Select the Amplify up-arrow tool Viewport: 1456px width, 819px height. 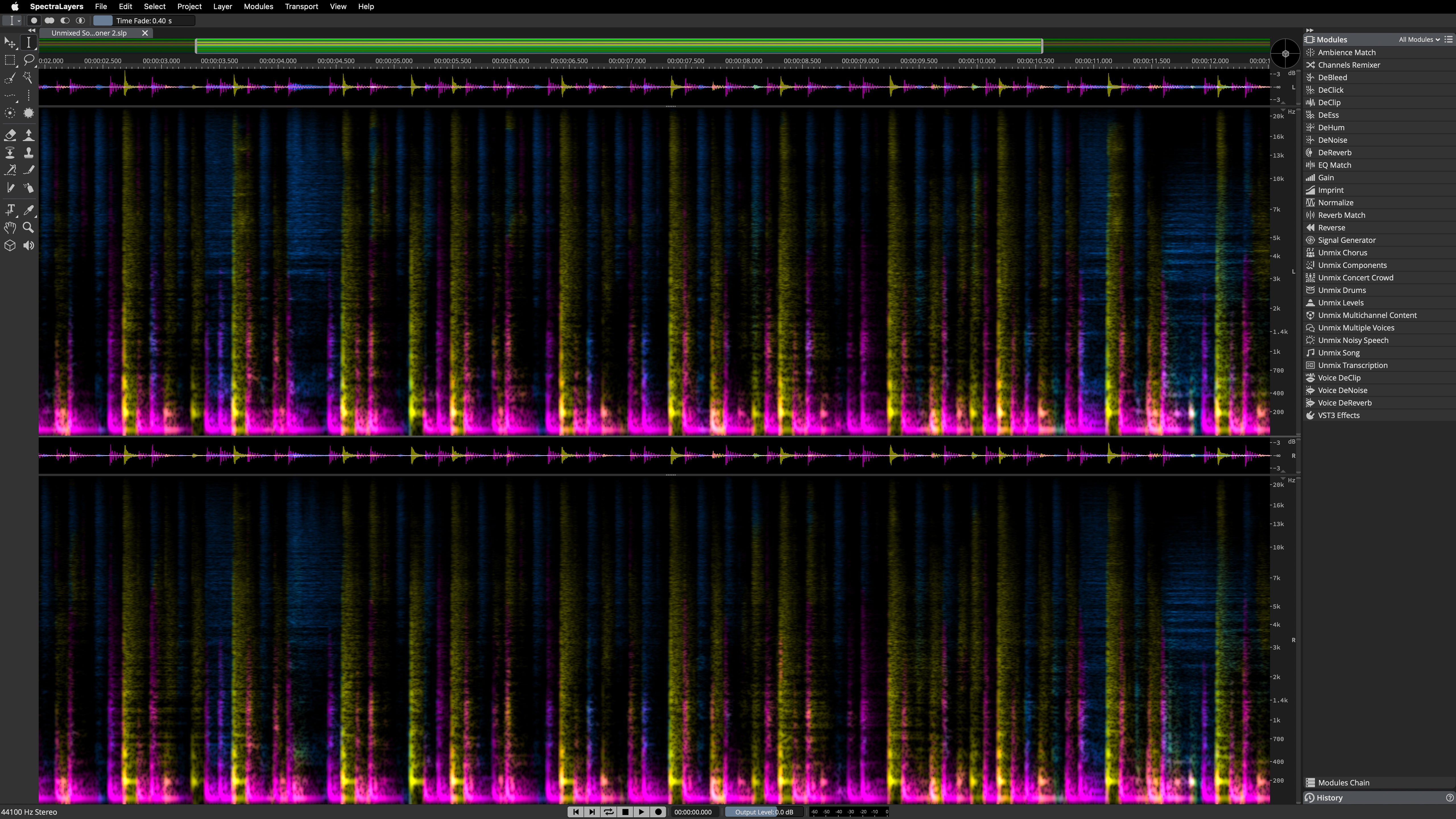pos(28,135)
